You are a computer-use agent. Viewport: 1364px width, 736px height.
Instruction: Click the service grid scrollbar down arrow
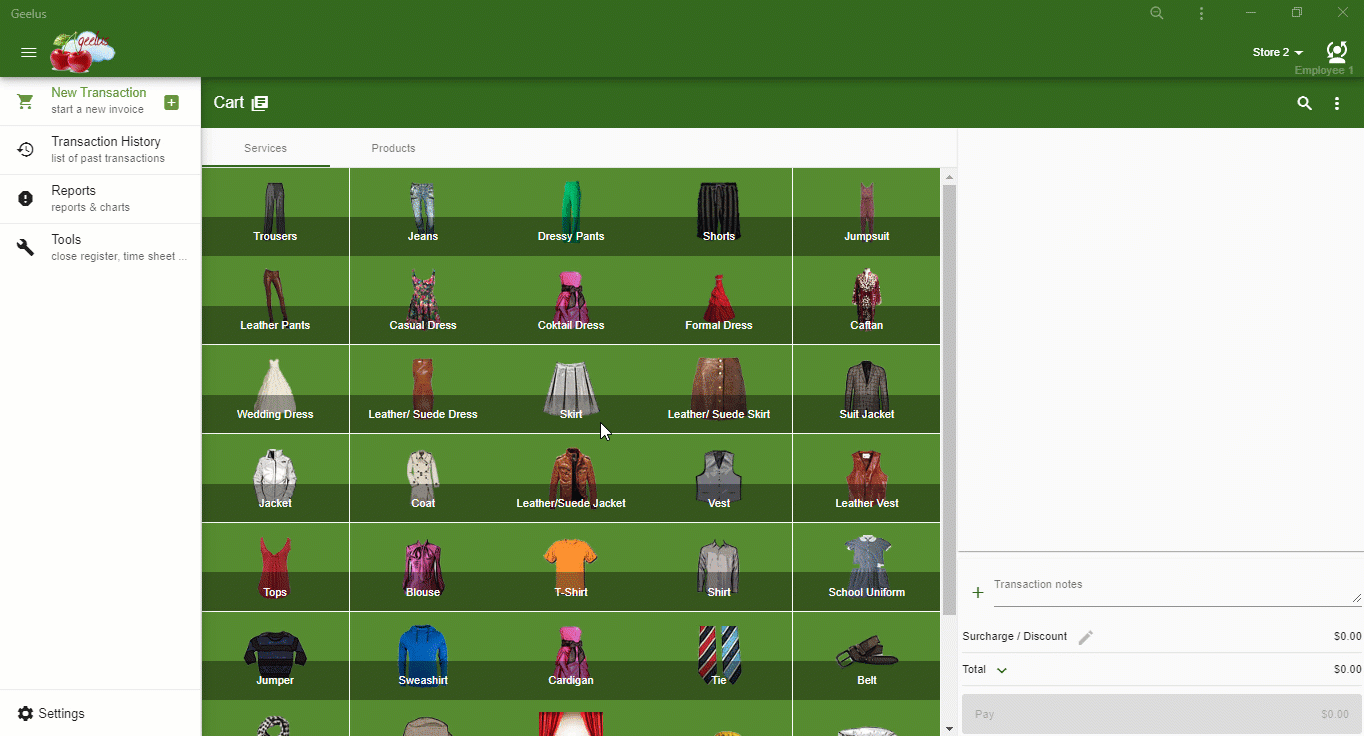tap(949, 728)
